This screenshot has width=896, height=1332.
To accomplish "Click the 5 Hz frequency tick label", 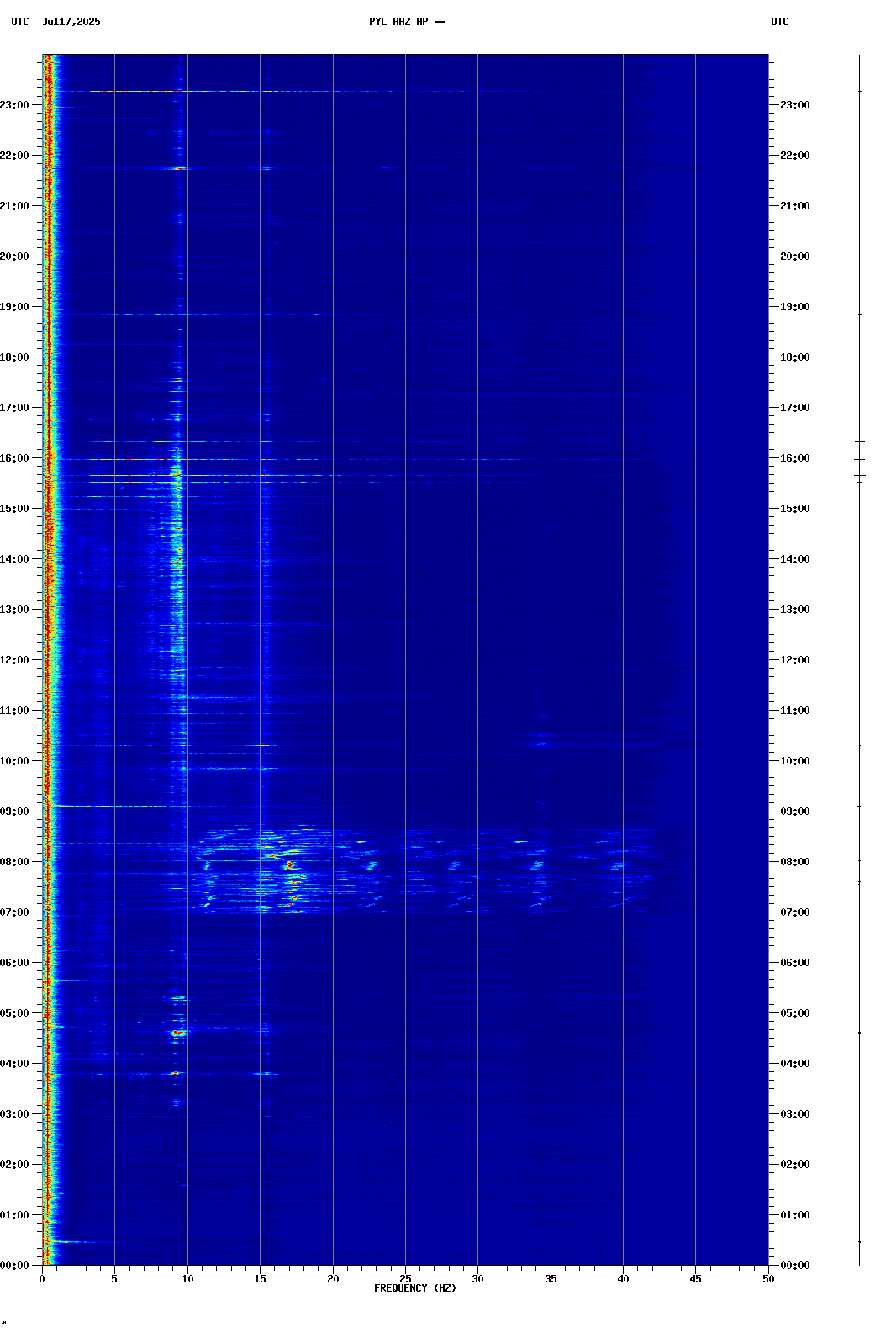I will pyautogui.click(x=114, y=1279).
